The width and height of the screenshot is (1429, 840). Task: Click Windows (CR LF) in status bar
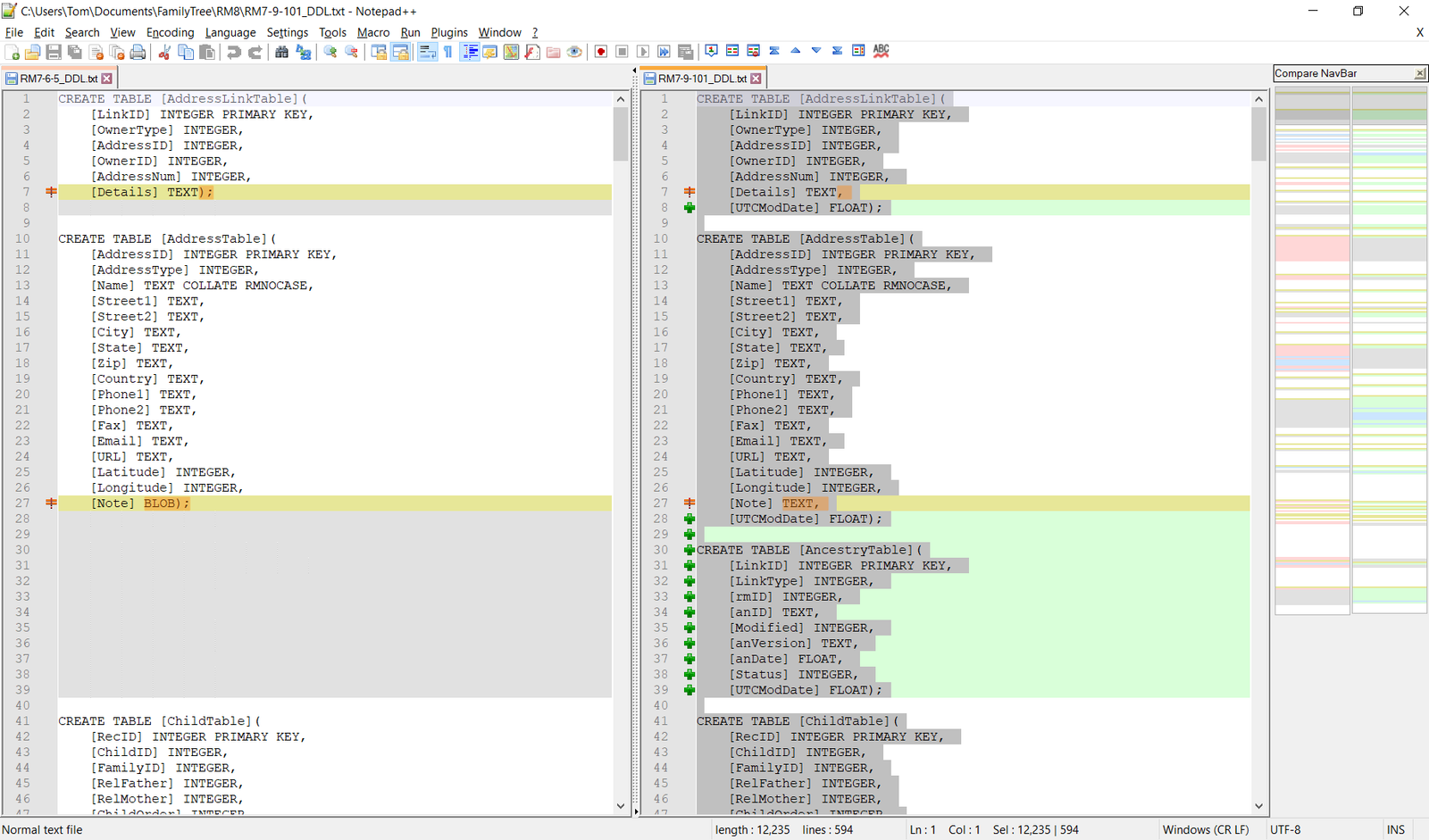1206,829
